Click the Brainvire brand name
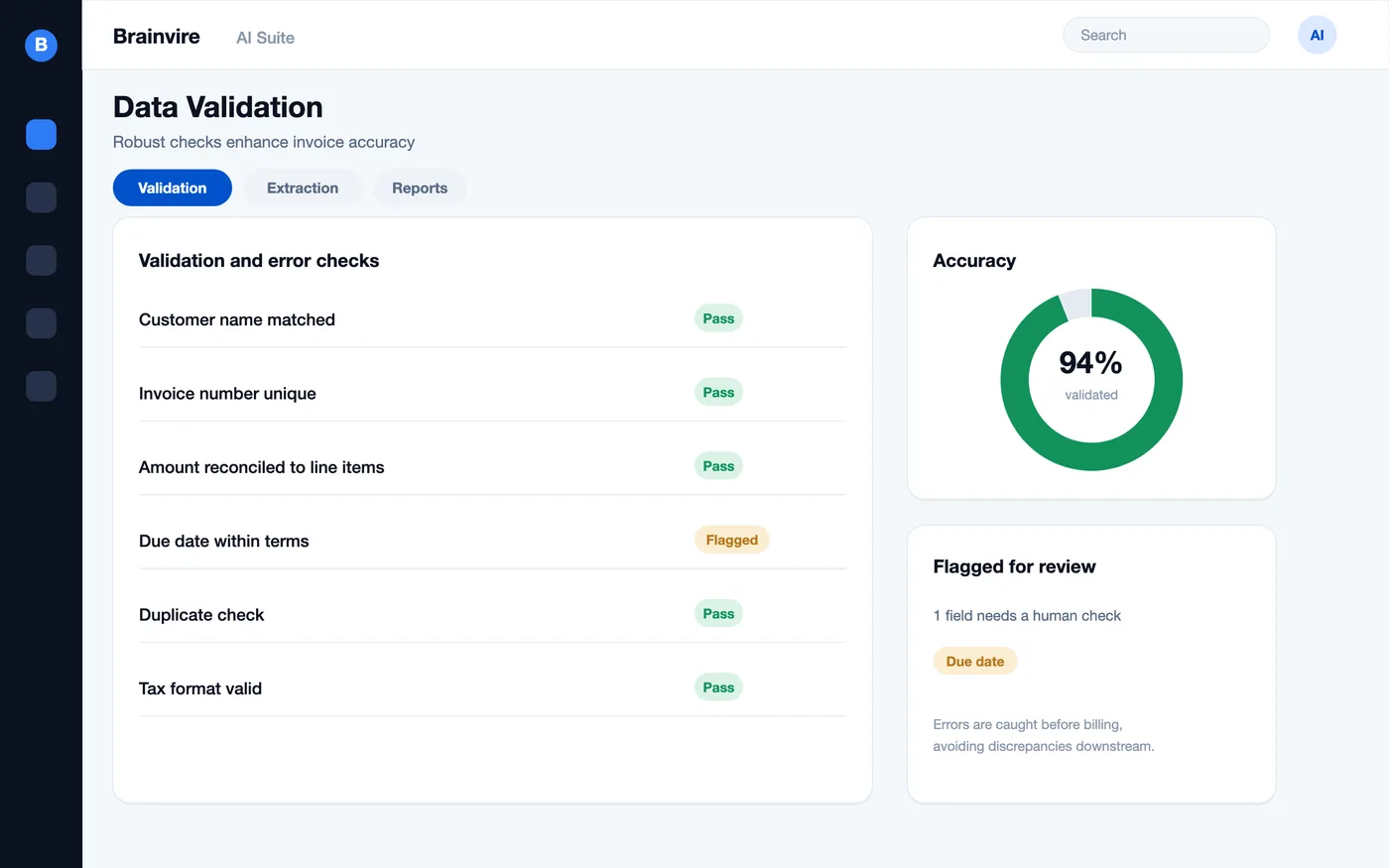The width and height of the screenshot is (1389, 868). pyautogui.click(x=157, y=37)
